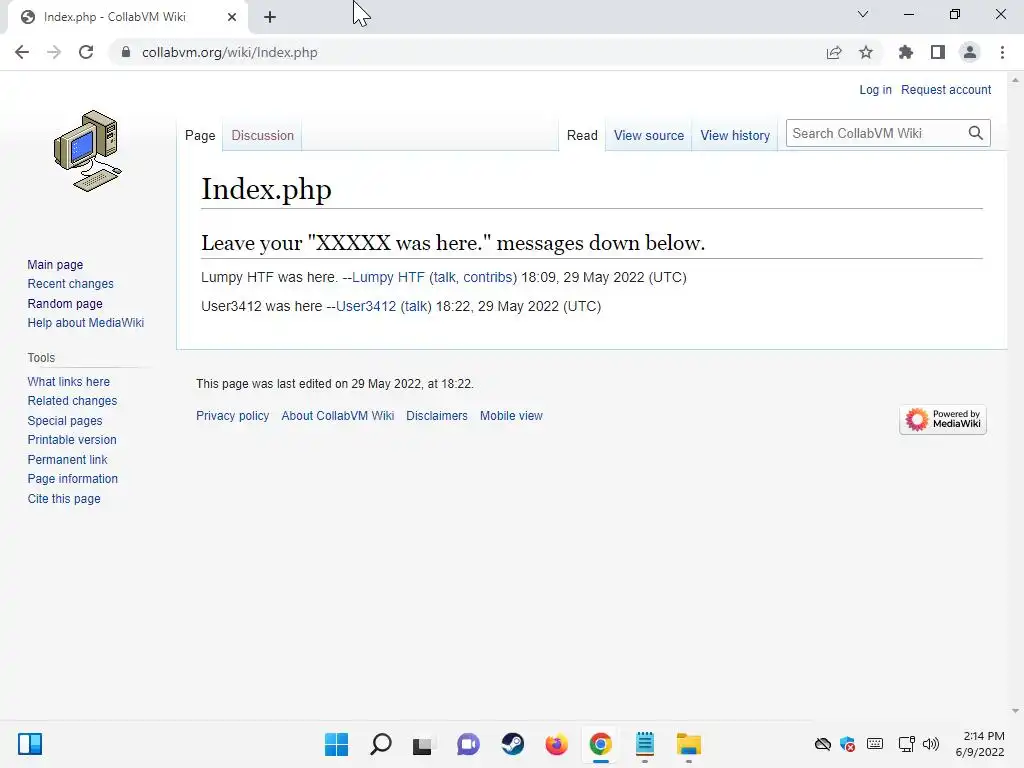Image resolution: width=1024 pixels, height=768 pixels.
Task: Switch to the Discussion tab
Action: click(x=263, y=135)
